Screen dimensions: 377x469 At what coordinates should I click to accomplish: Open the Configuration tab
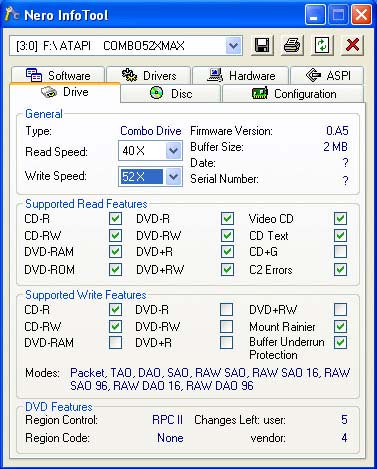tap(293, 93)
